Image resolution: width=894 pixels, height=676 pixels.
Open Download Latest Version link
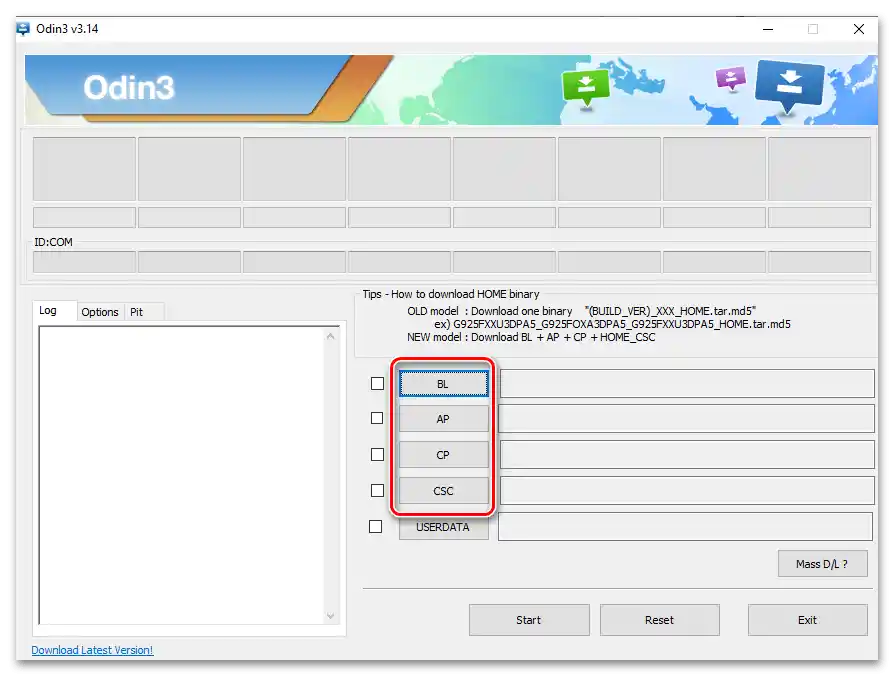click(92, 650)
